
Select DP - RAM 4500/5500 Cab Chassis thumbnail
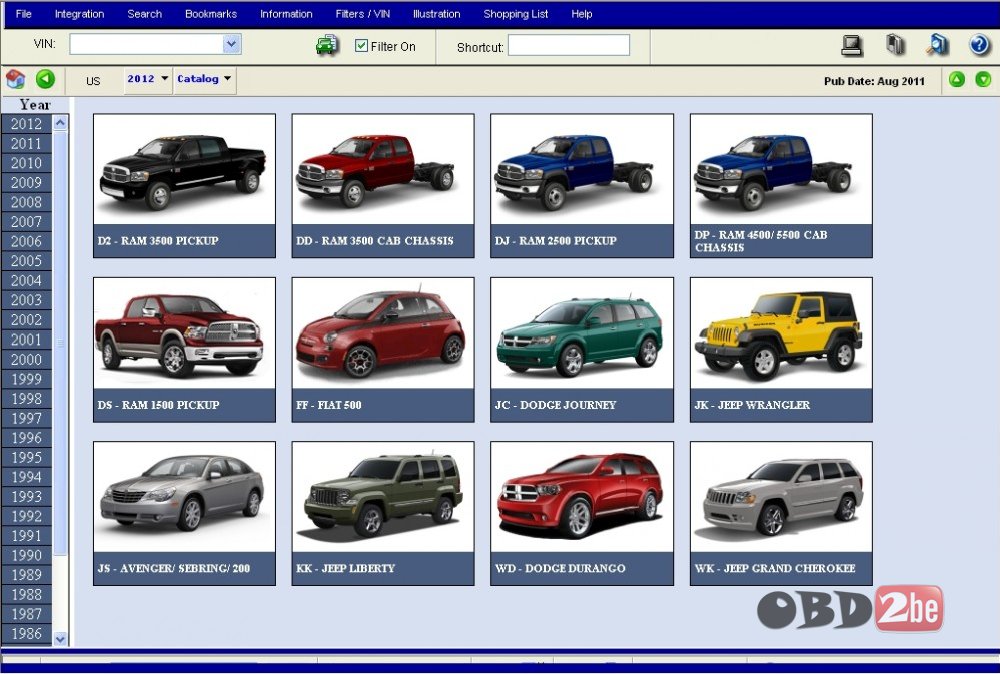[x=781, y=186]
